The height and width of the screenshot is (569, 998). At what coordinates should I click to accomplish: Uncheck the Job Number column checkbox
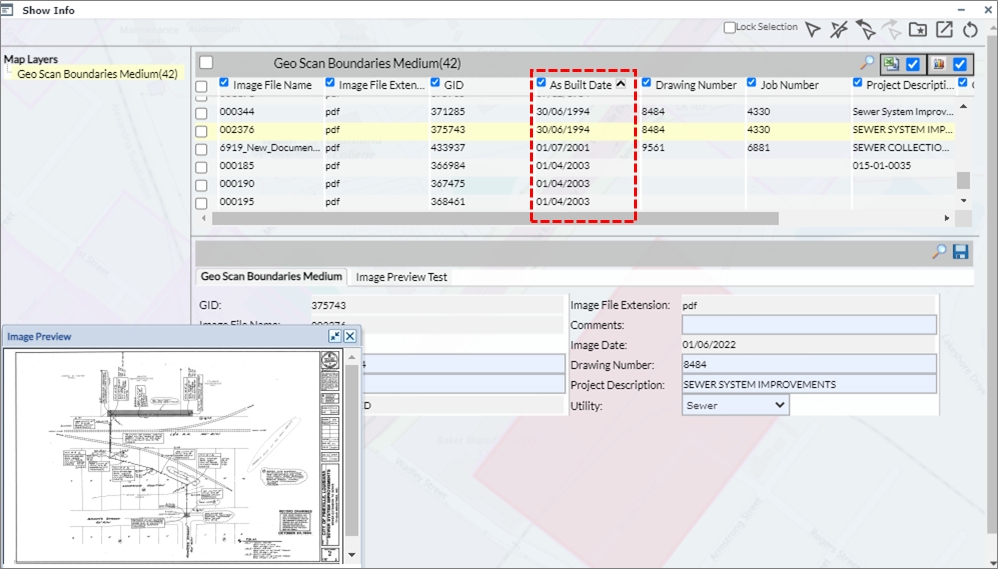753,83
